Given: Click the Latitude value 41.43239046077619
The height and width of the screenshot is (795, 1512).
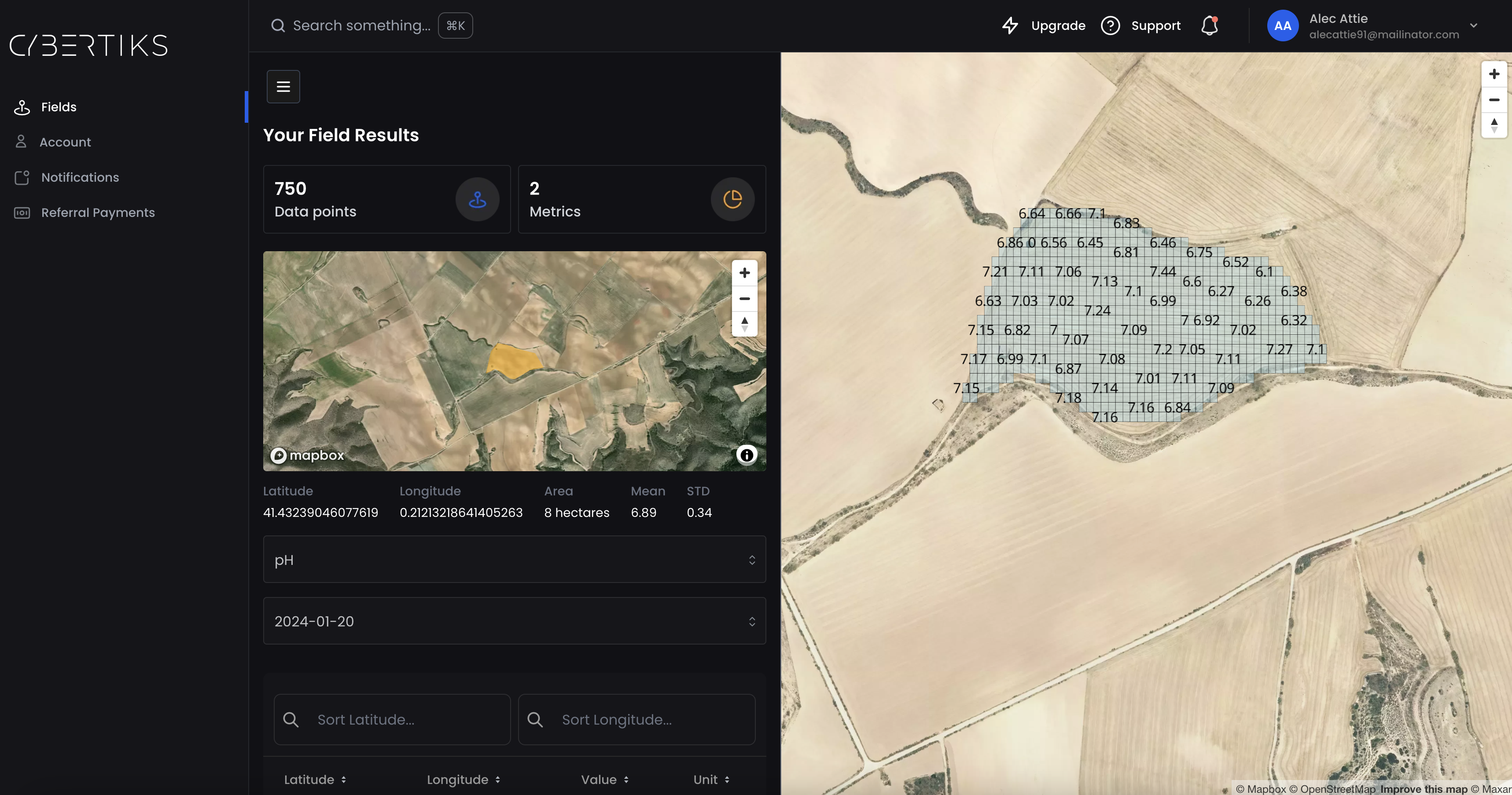Looking at the screenshot, I should [x=320, y=512].
